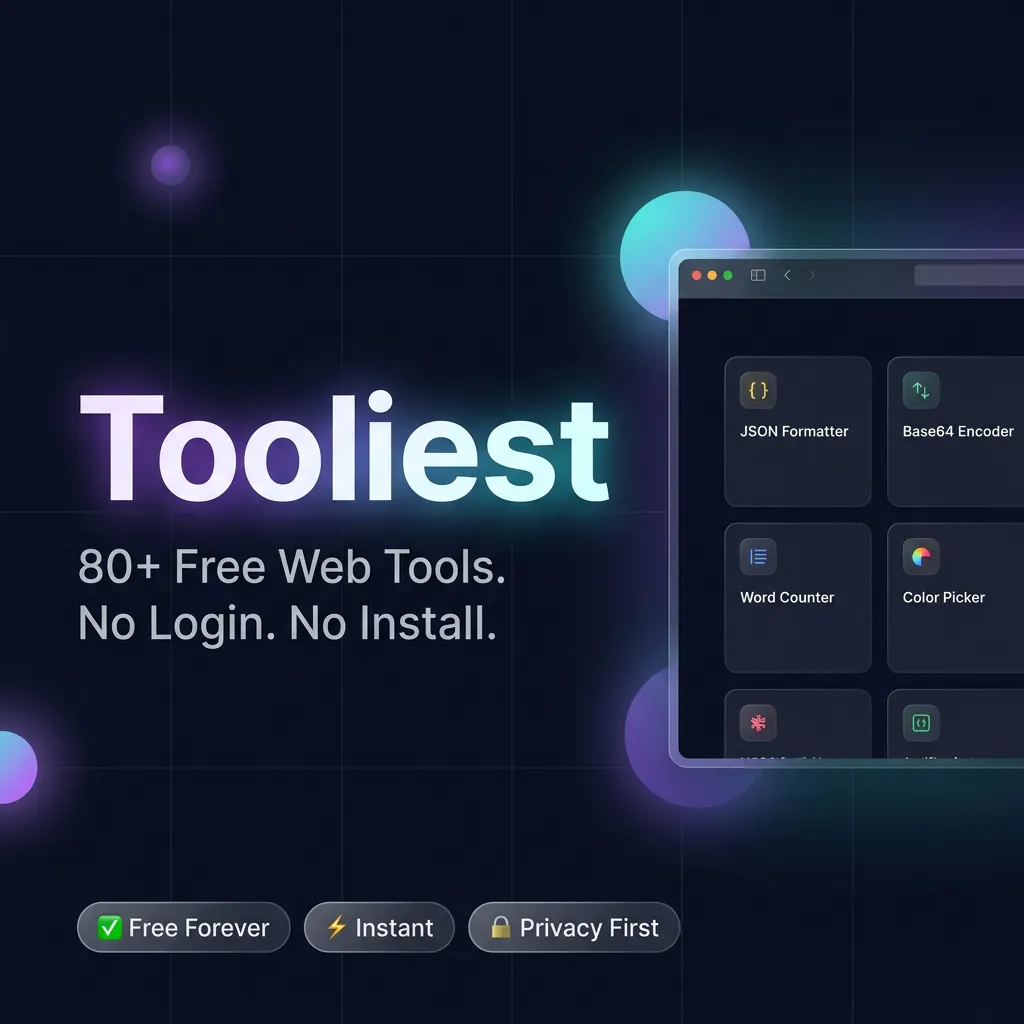This screenshot has height=1024, width=1024.
Task: Click the 'No Login. No Install.' text
Action: coord(287,623)
